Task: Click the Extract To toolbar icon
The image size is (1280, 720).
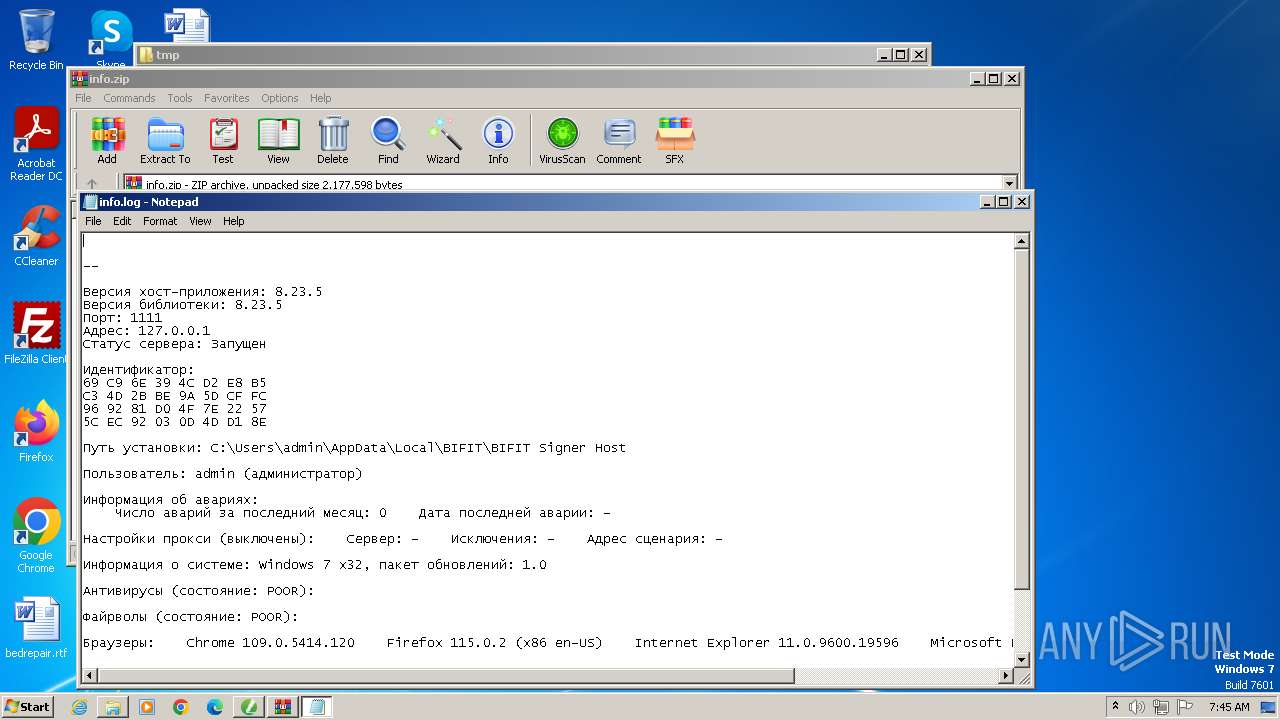Action: [165, 141]
